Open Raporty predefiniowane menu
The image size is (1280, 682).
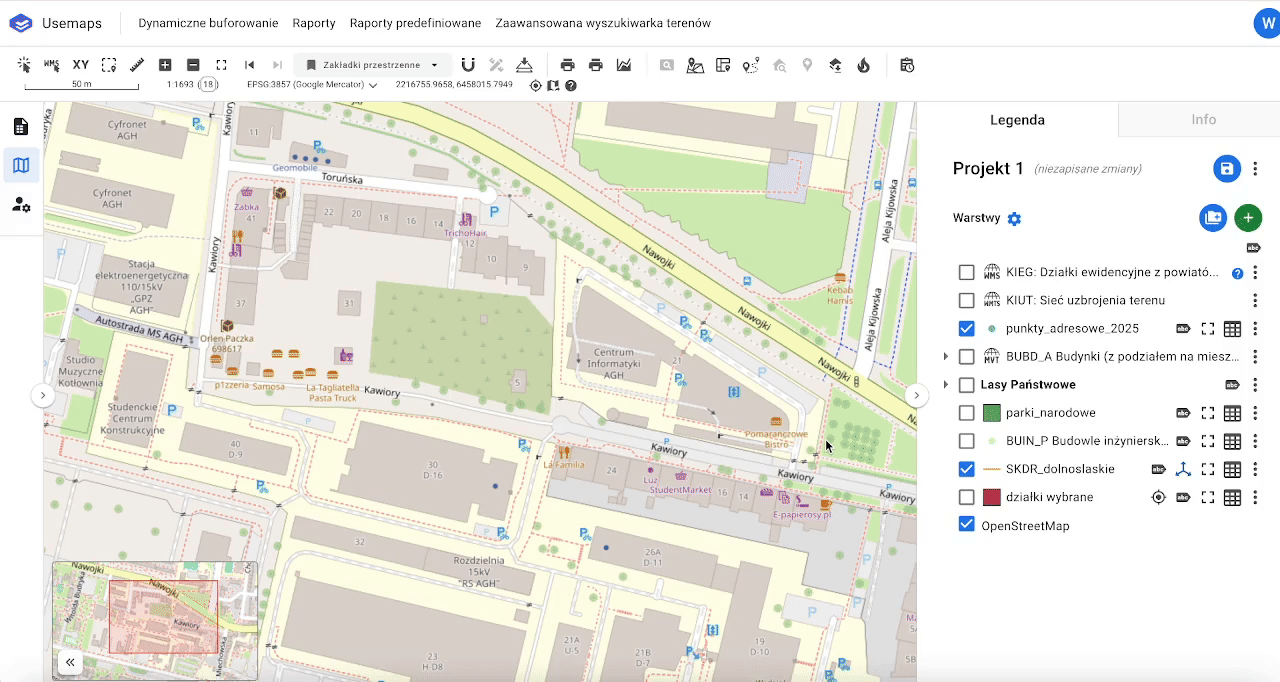coord(415,23)
